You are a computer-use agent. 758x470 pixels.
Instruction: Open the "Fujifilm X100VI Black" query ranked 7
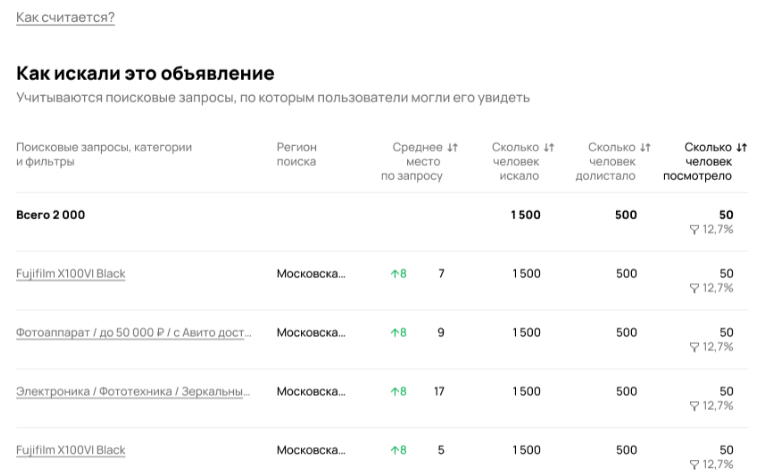pos(71,273)
